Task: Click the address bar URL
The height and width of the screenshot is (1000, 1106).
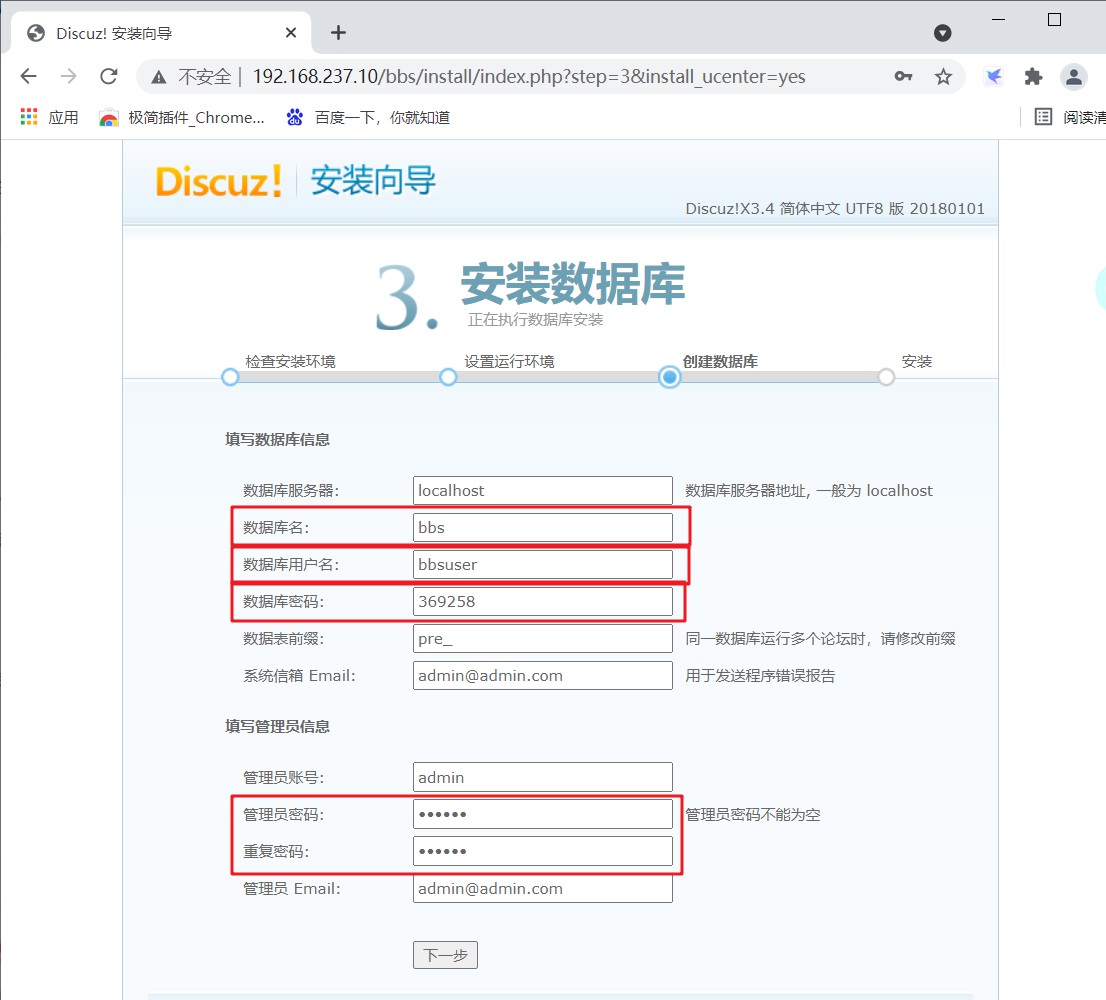Action: click(x=529, y=76)
